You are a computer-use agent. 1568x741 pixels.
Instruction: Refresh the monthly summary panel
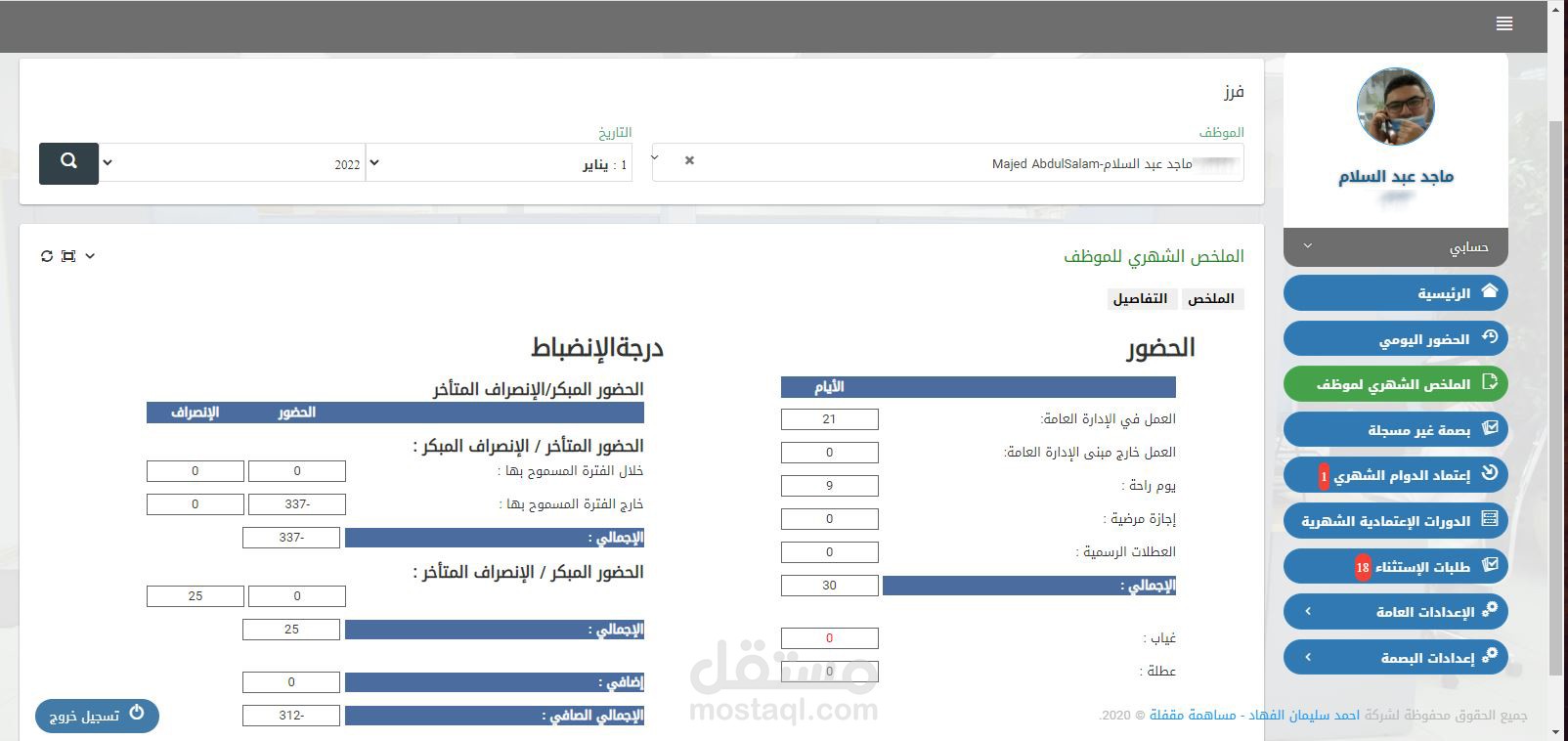pos(46,256)
